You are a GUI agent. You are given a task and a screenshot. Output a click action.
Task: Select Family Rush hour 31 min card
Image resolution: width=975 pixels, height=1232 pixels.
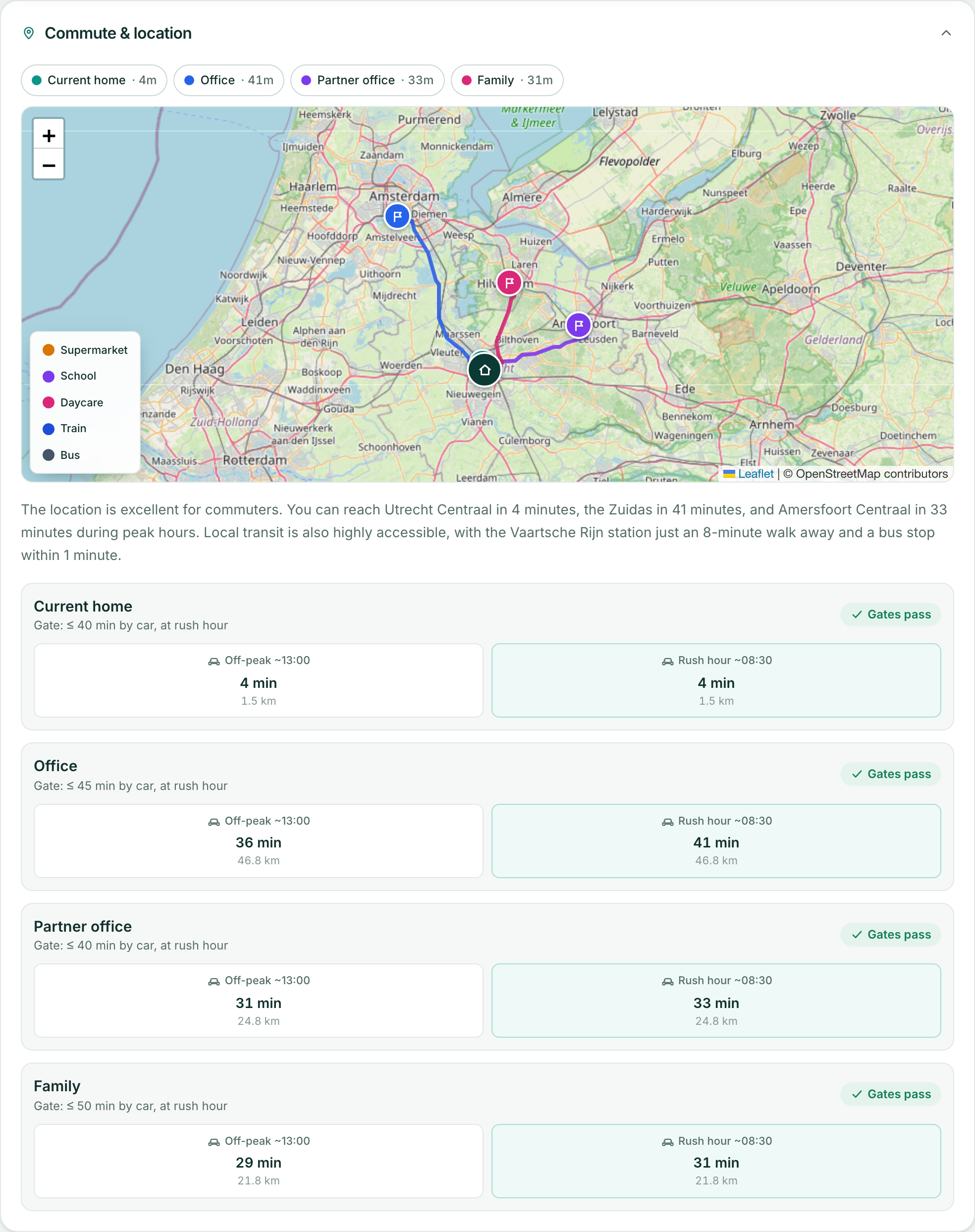(716, 1161)
